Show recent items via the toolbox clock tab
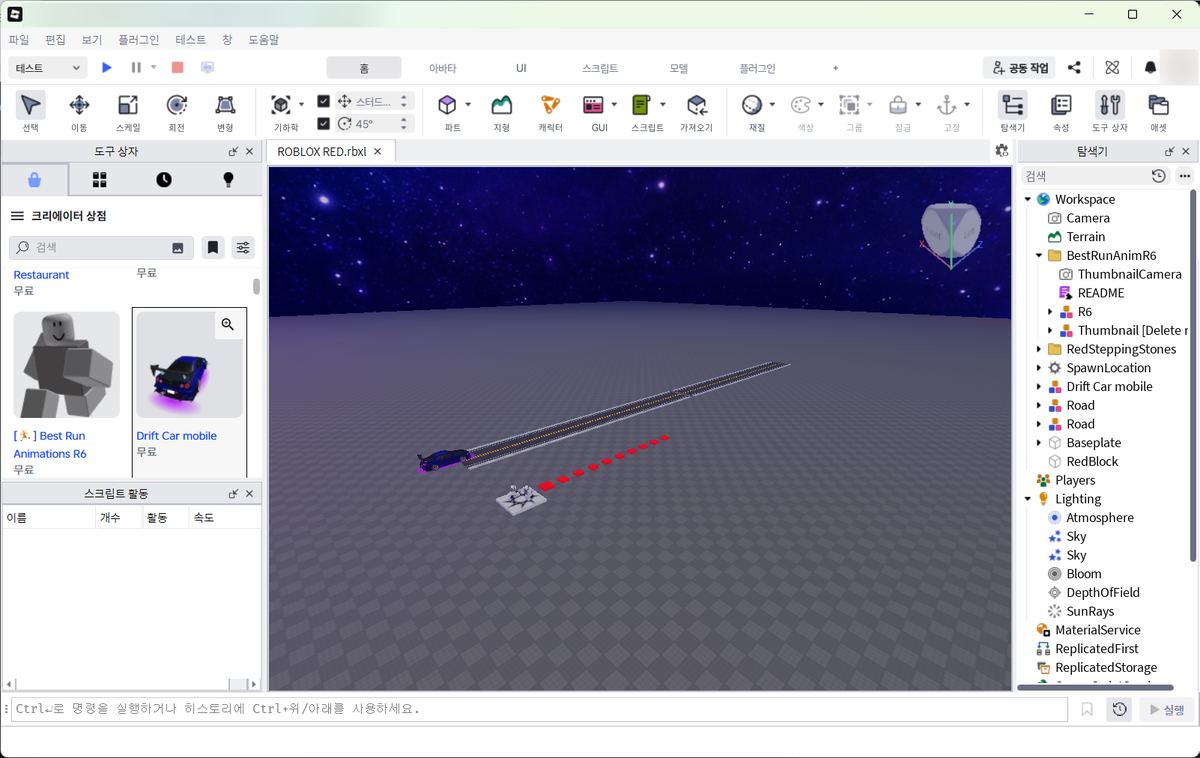This screenshot has width=1200, height=758. point(164,180)
